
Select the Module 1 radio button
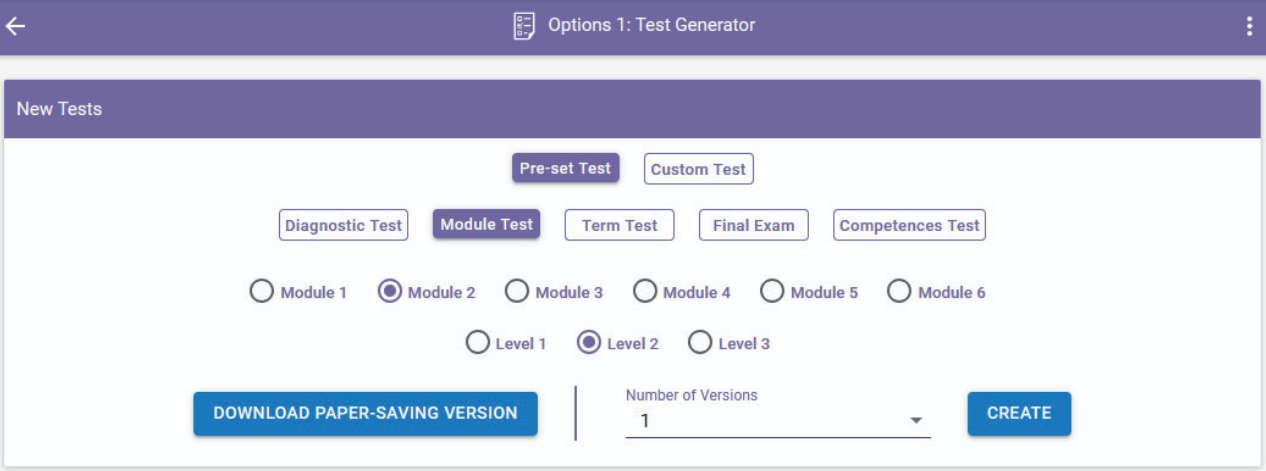tap(261, 292)
